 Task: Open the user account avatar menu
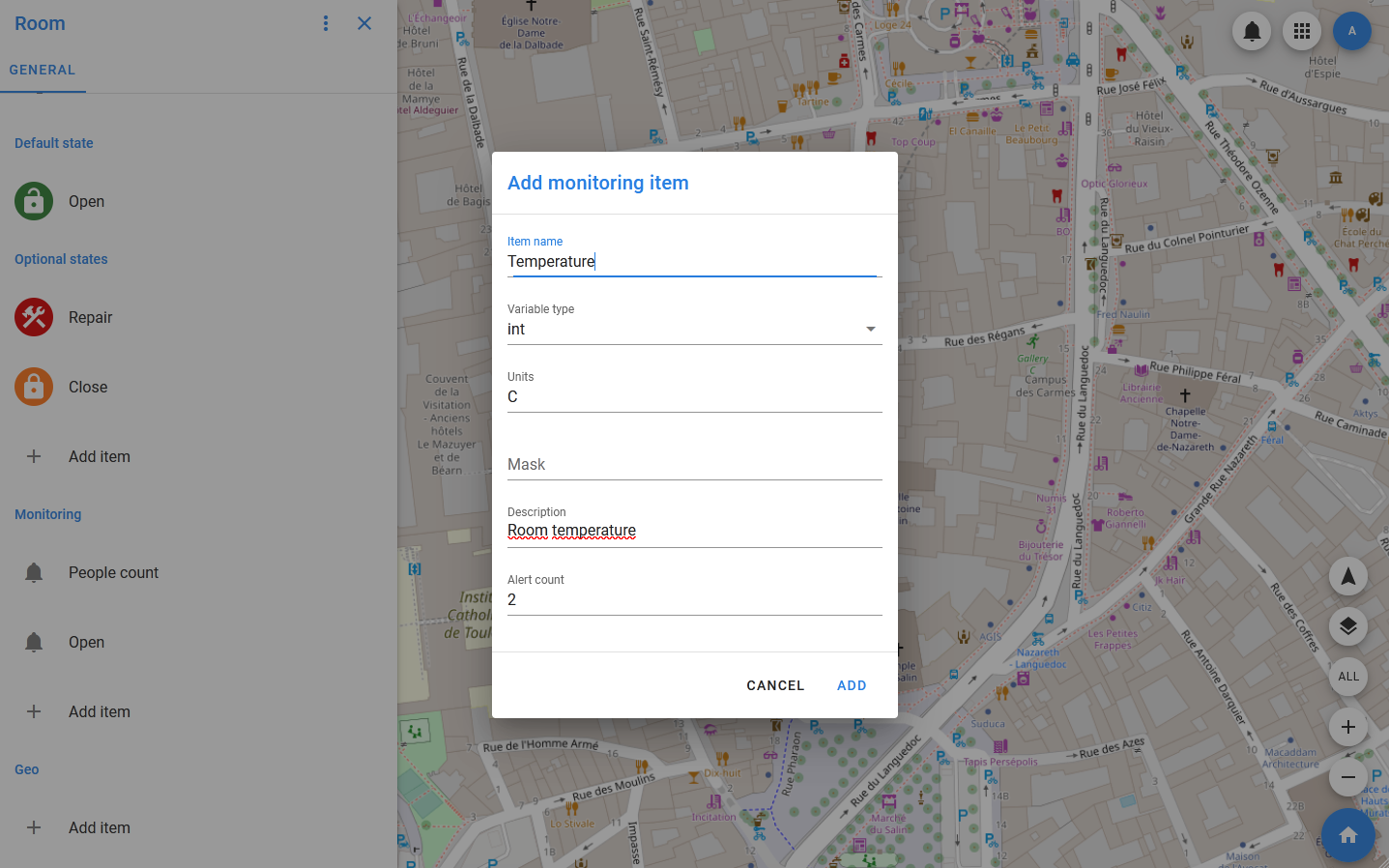tap(1351, 31)
